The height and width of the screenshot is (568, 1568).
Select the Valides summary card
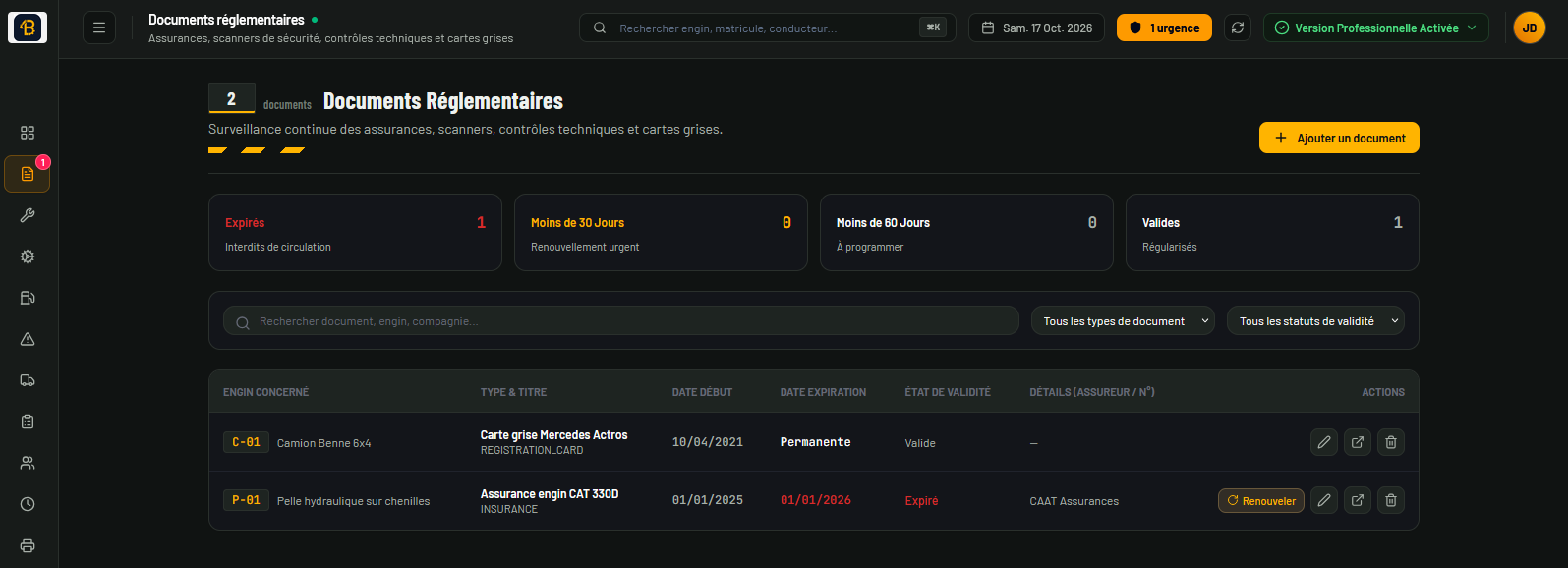1272,232
